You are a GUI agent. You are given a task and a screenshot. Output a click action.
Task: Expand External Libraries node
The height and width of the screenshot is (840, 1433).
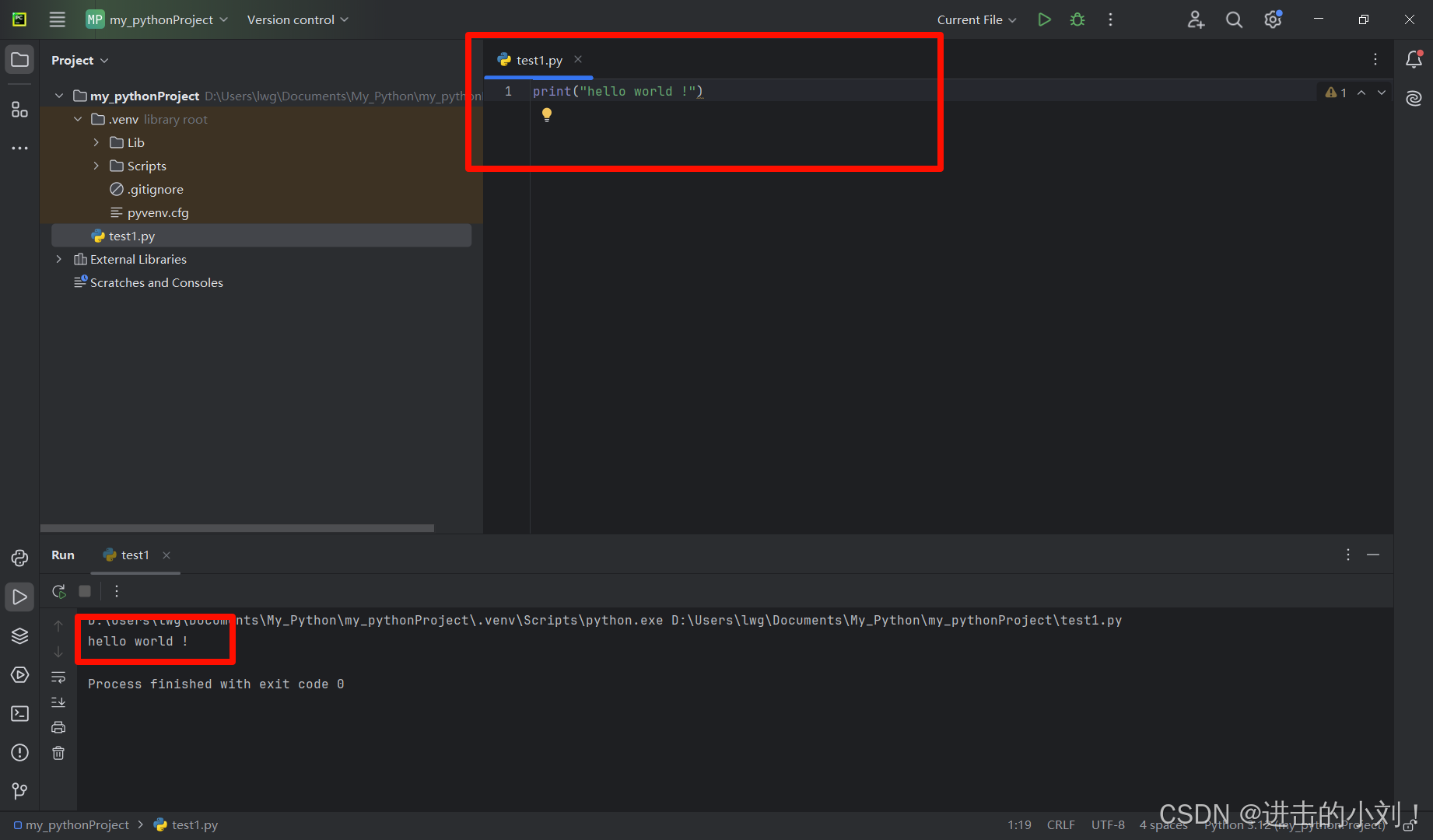(x=59, y=259)
